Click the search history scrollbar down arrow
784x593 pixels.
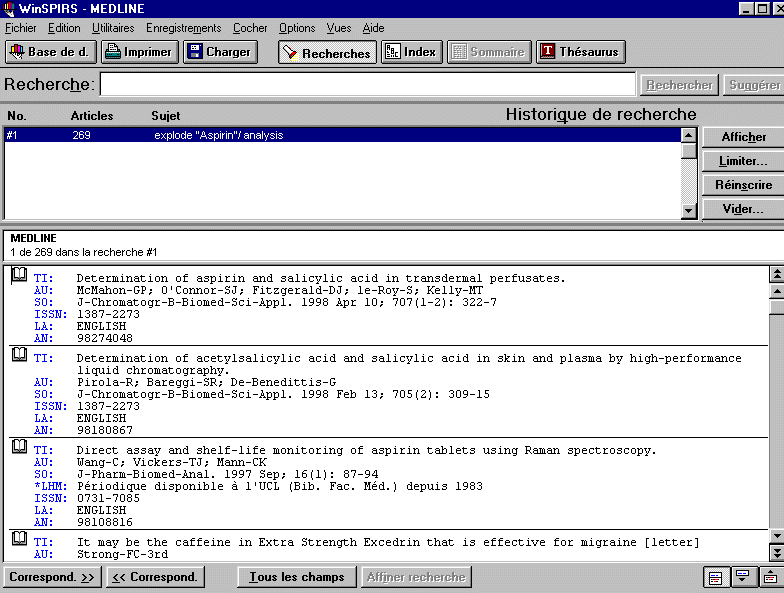(x=688, y=210)
